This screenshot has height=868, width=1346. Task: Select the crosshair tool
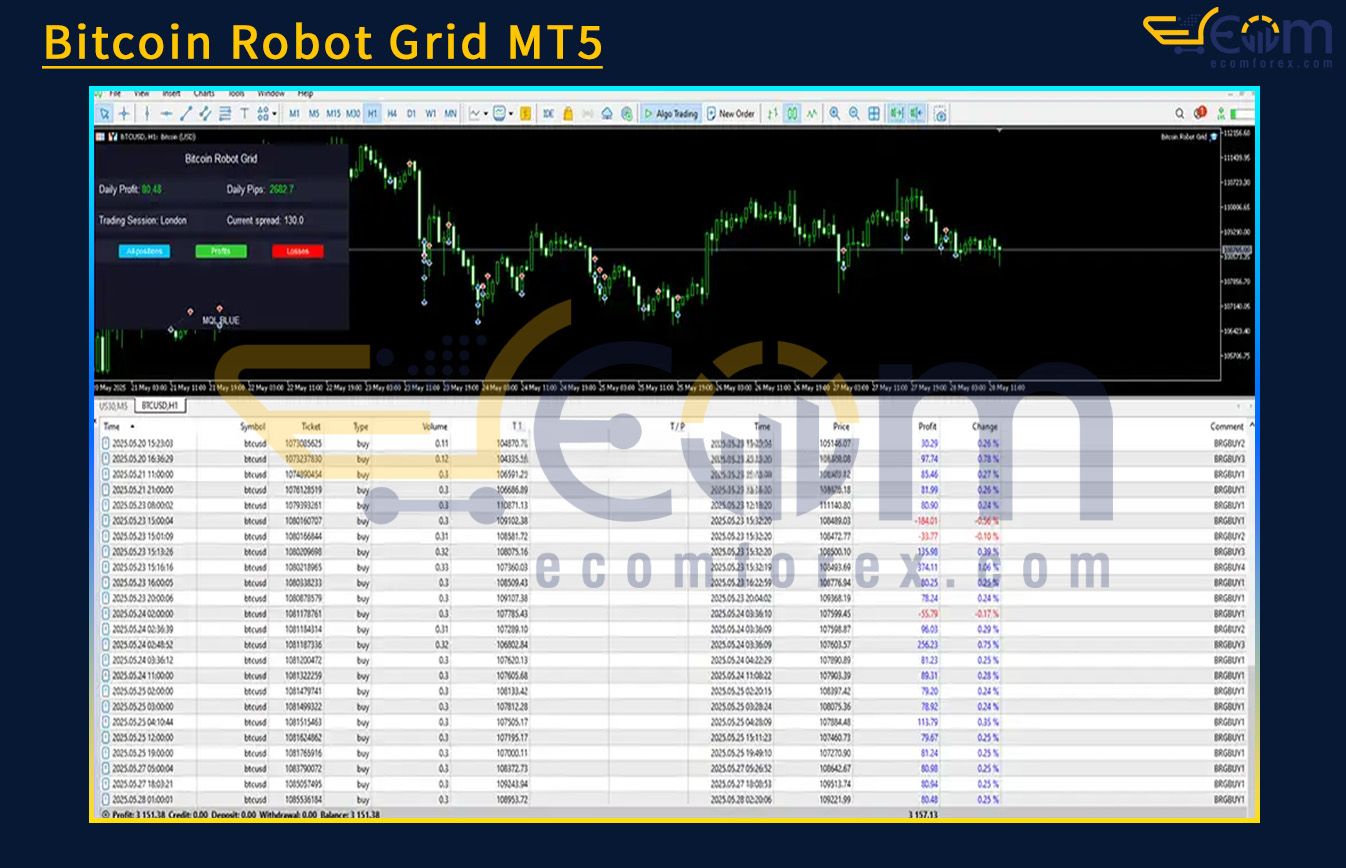(124, 114)
